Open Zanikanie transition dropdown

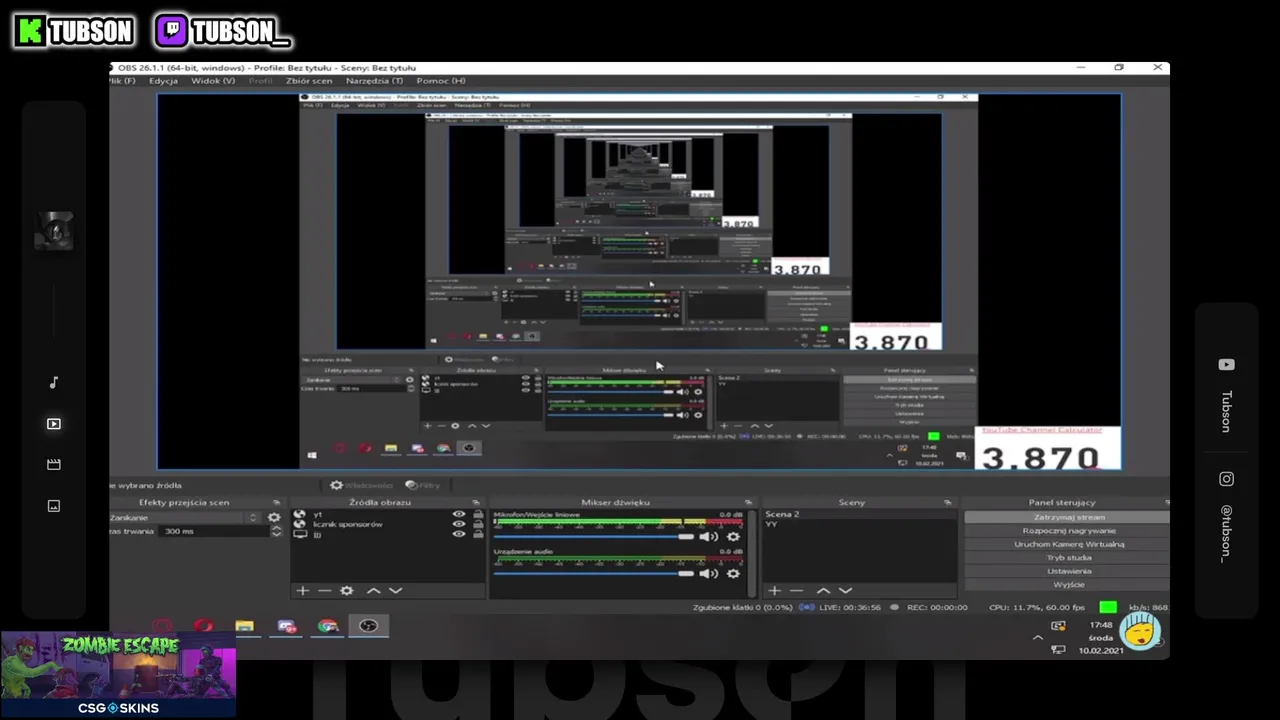click(x=184, y=518)
